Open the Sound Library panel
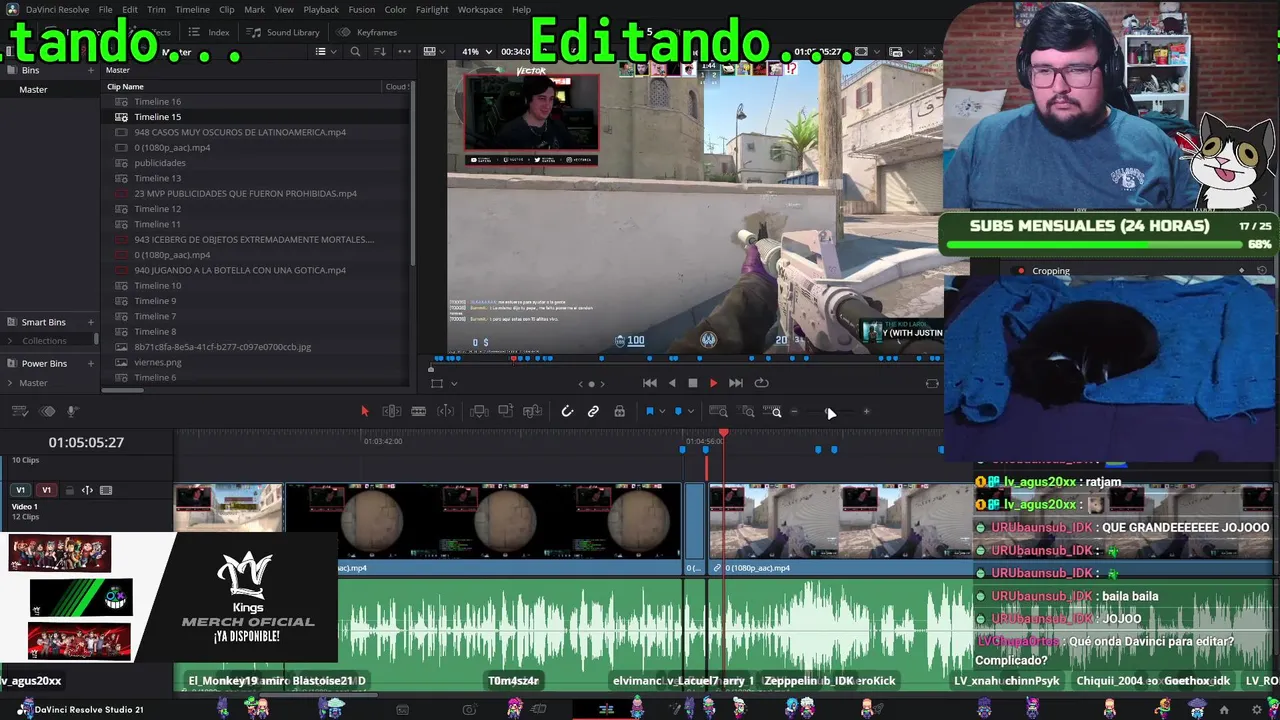The height and width of the screenshot is (720, 1280). (x=283, y=32)
